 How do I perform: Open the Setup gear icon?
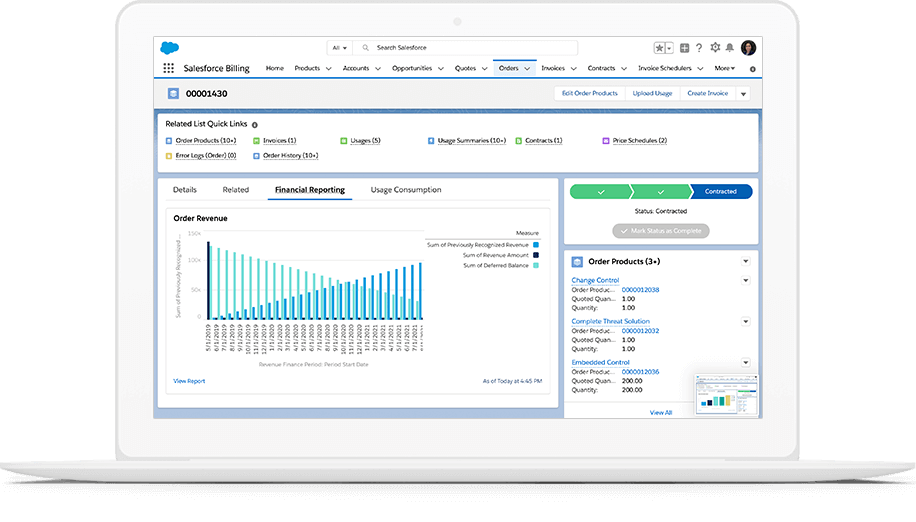click(714, 48)
